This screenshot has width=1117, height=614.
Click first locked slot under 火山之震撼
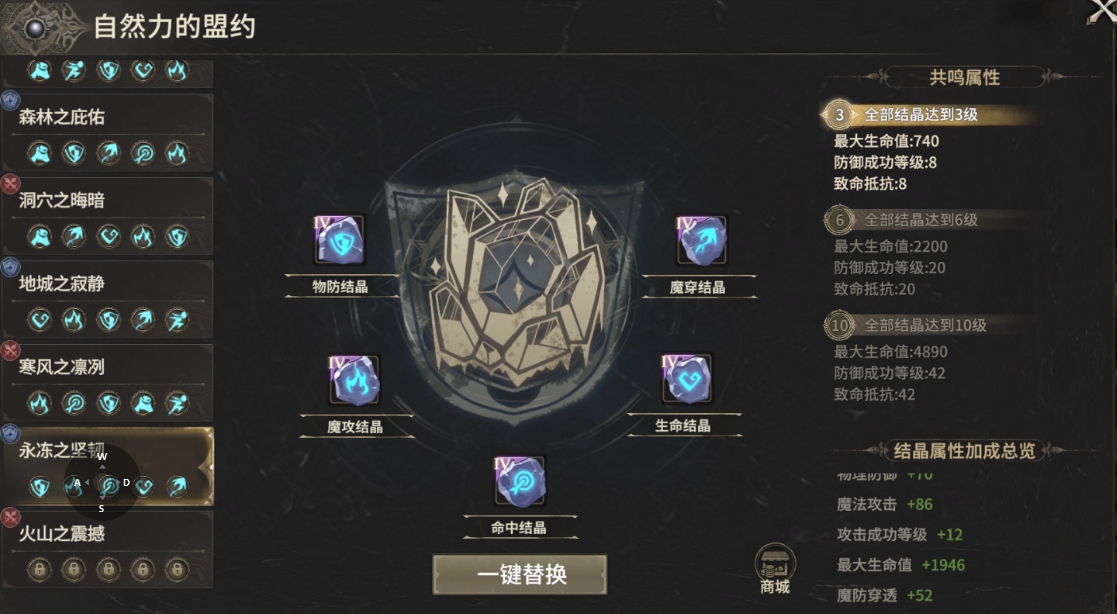click(39, 569)
